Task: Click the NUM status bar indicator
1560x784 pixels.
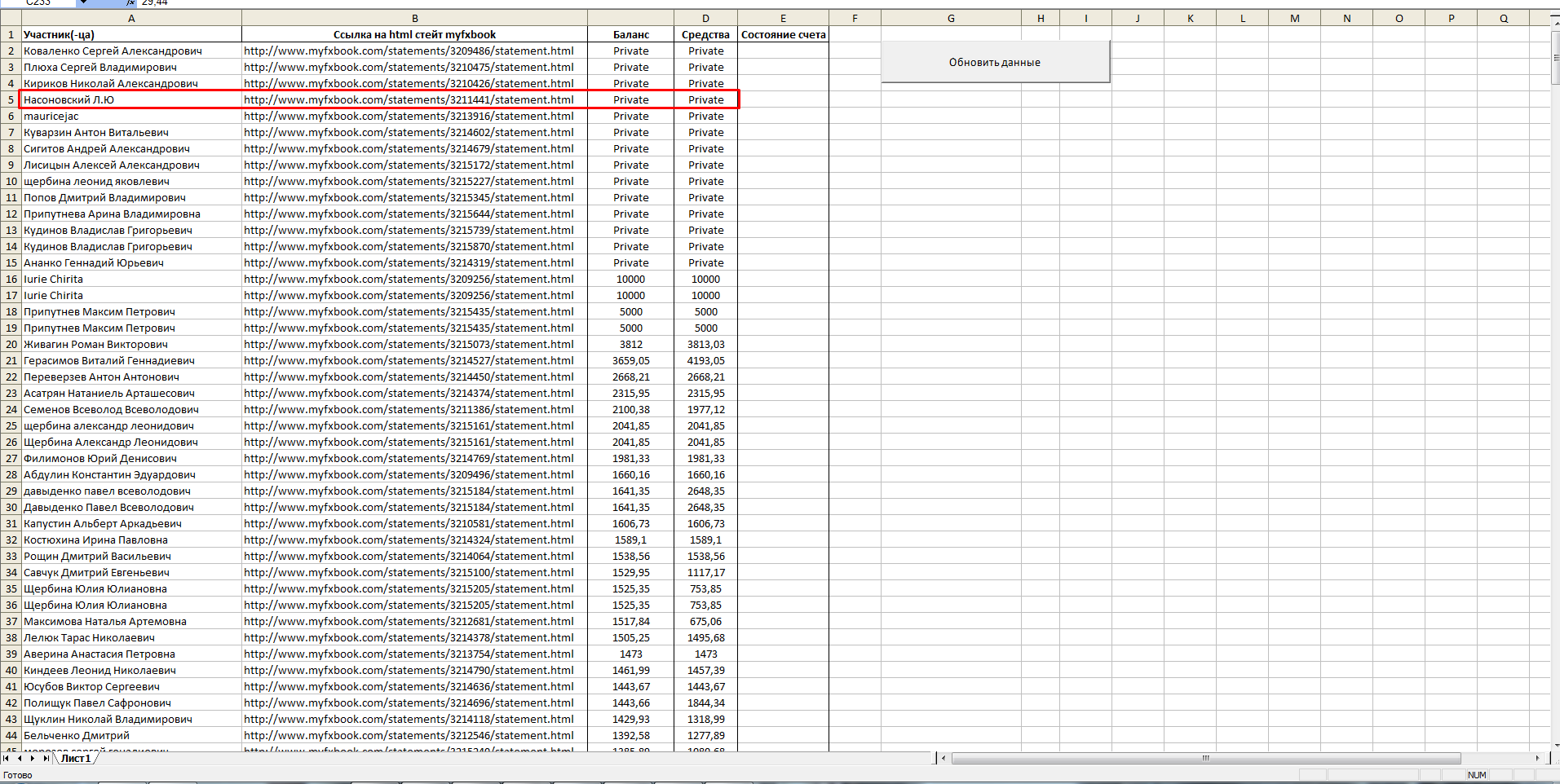Action: pyautogui.click(x=1477, y=775)
